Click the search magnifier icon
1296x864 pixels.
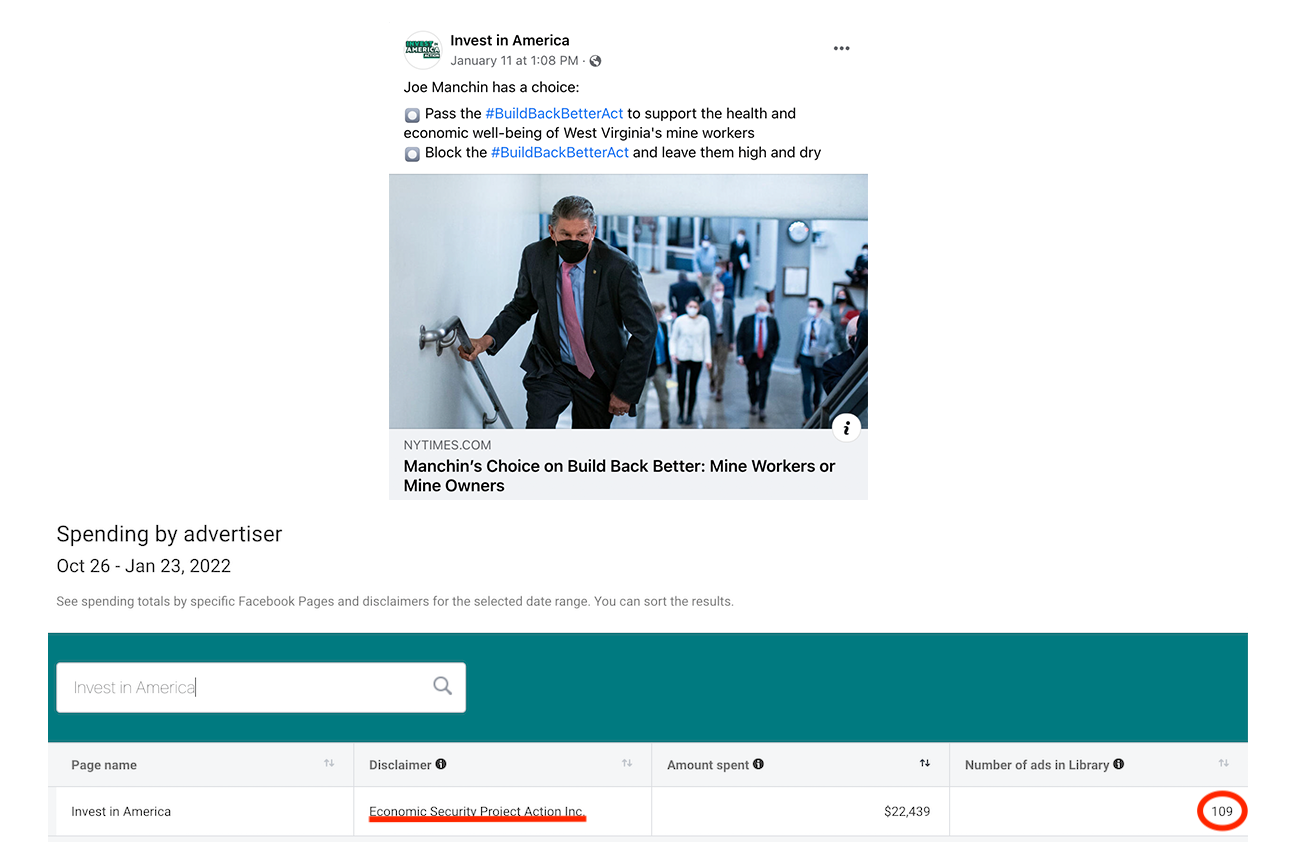pyautogui.click(x=442, y=686)
